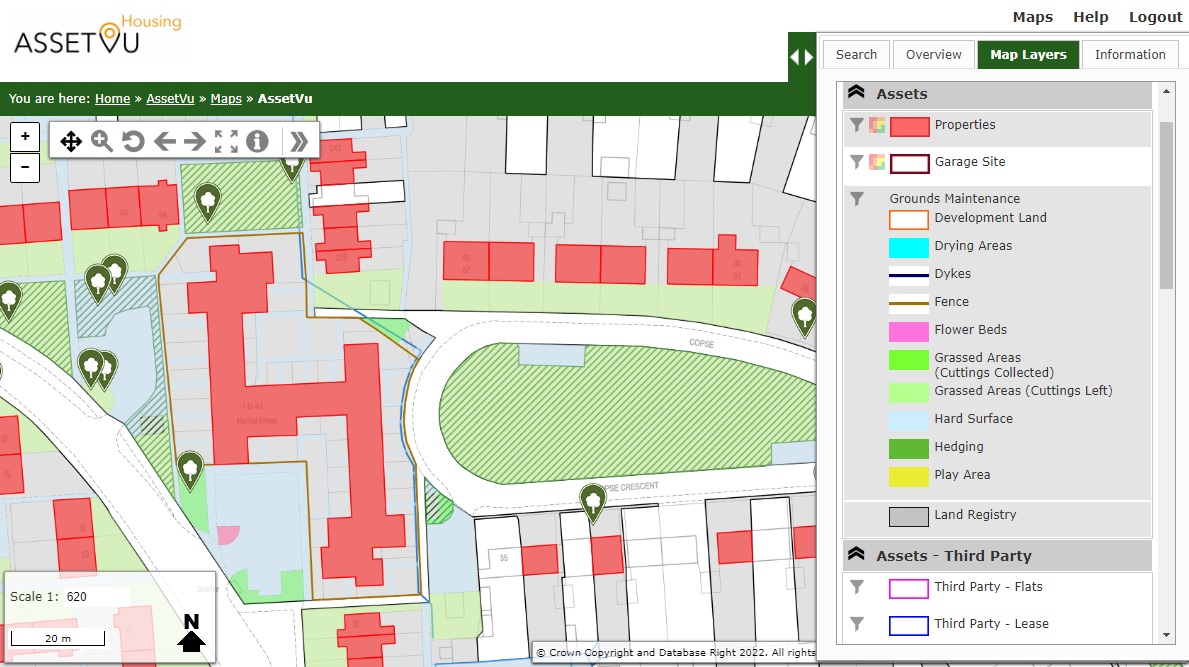Open the Maps menu in the top bar
This screenshot has width=1189, height=667.
point(1032,16)
